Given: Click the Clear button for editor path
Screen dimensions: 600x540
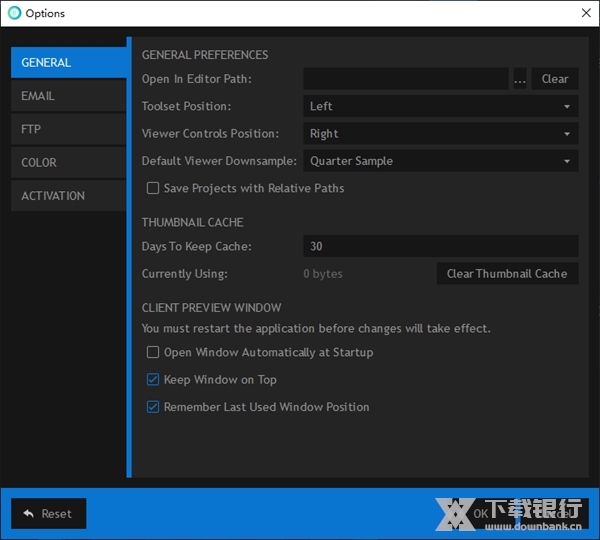Looking at the screenshot, I should pyautogui.click(x=555, y=79).
